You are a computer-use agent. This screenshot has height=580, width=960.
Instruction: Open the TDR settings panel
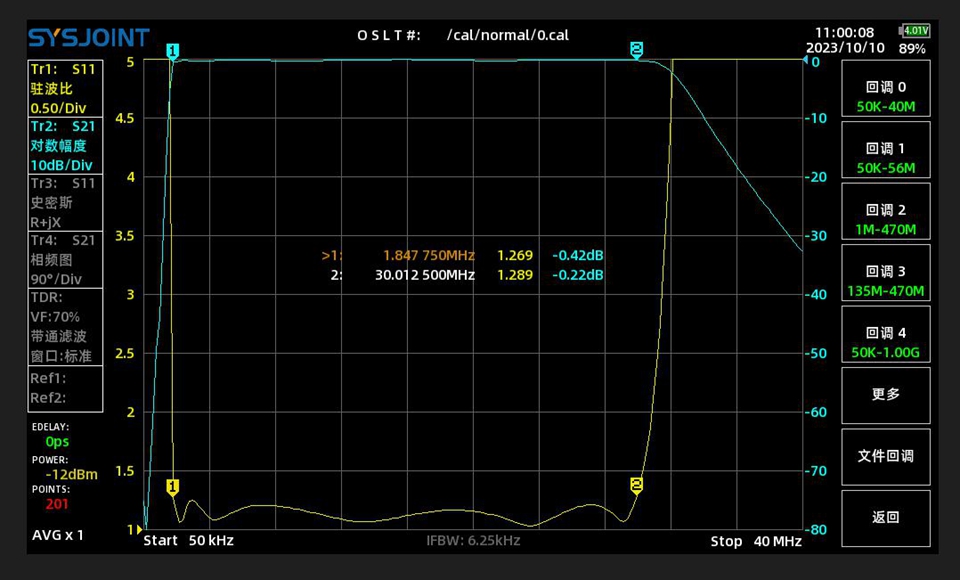[64, 326]
